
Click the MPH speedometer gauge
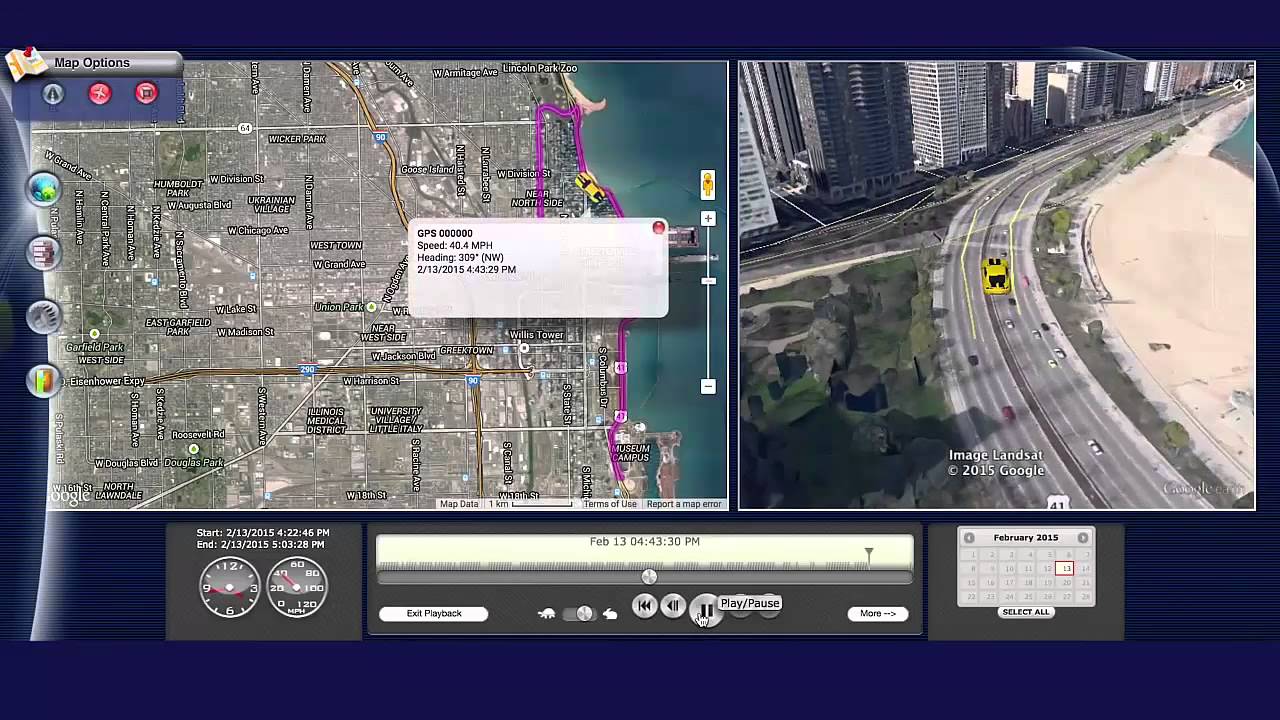click(297, 587)
